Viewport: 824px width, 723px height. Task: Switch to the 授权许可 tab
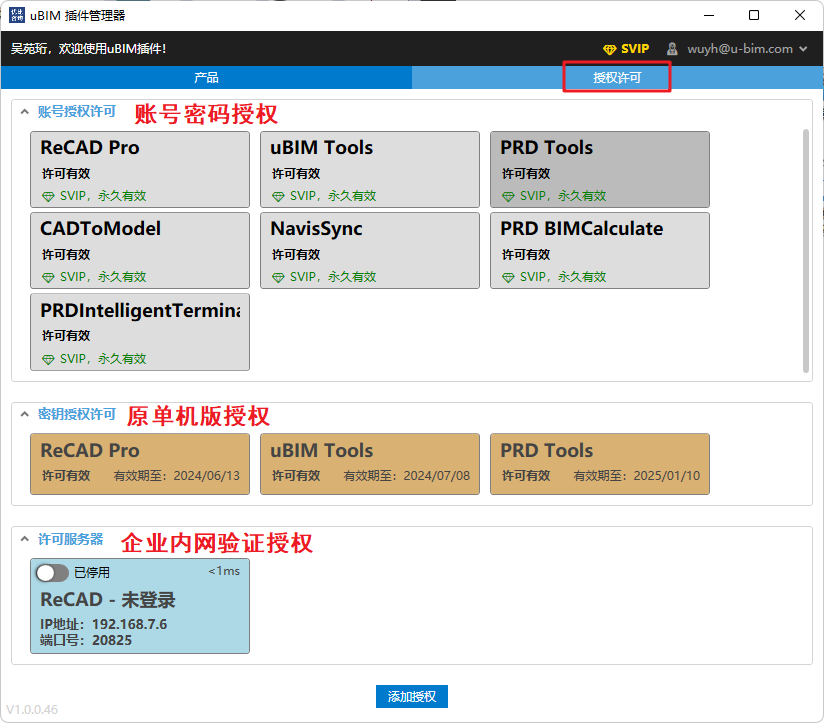click(x=617, y=76)
